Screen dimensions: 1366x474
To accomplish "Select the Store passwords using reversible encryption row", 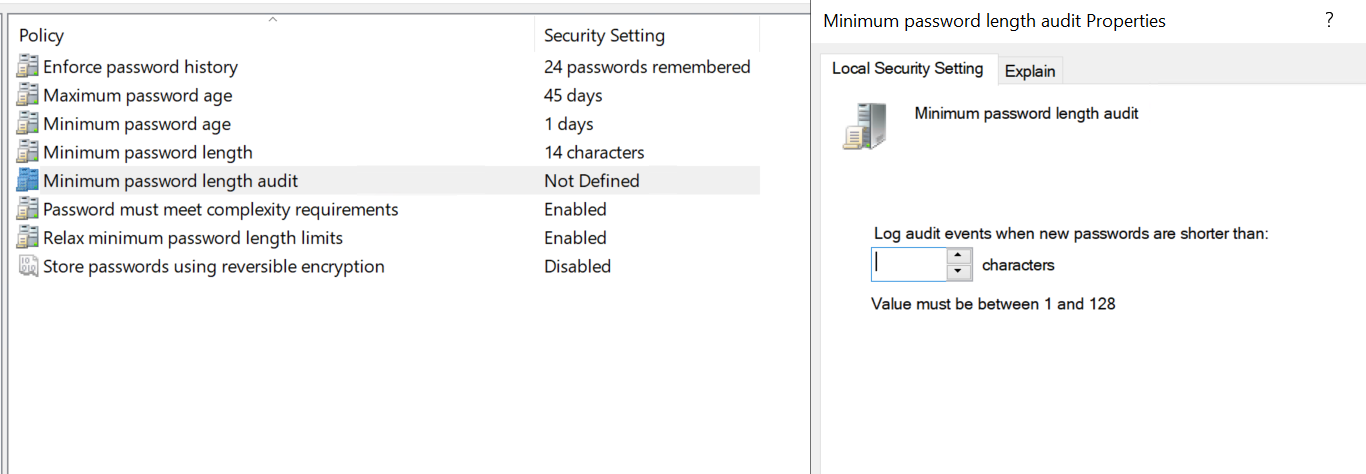I will [x=213, y=267].
